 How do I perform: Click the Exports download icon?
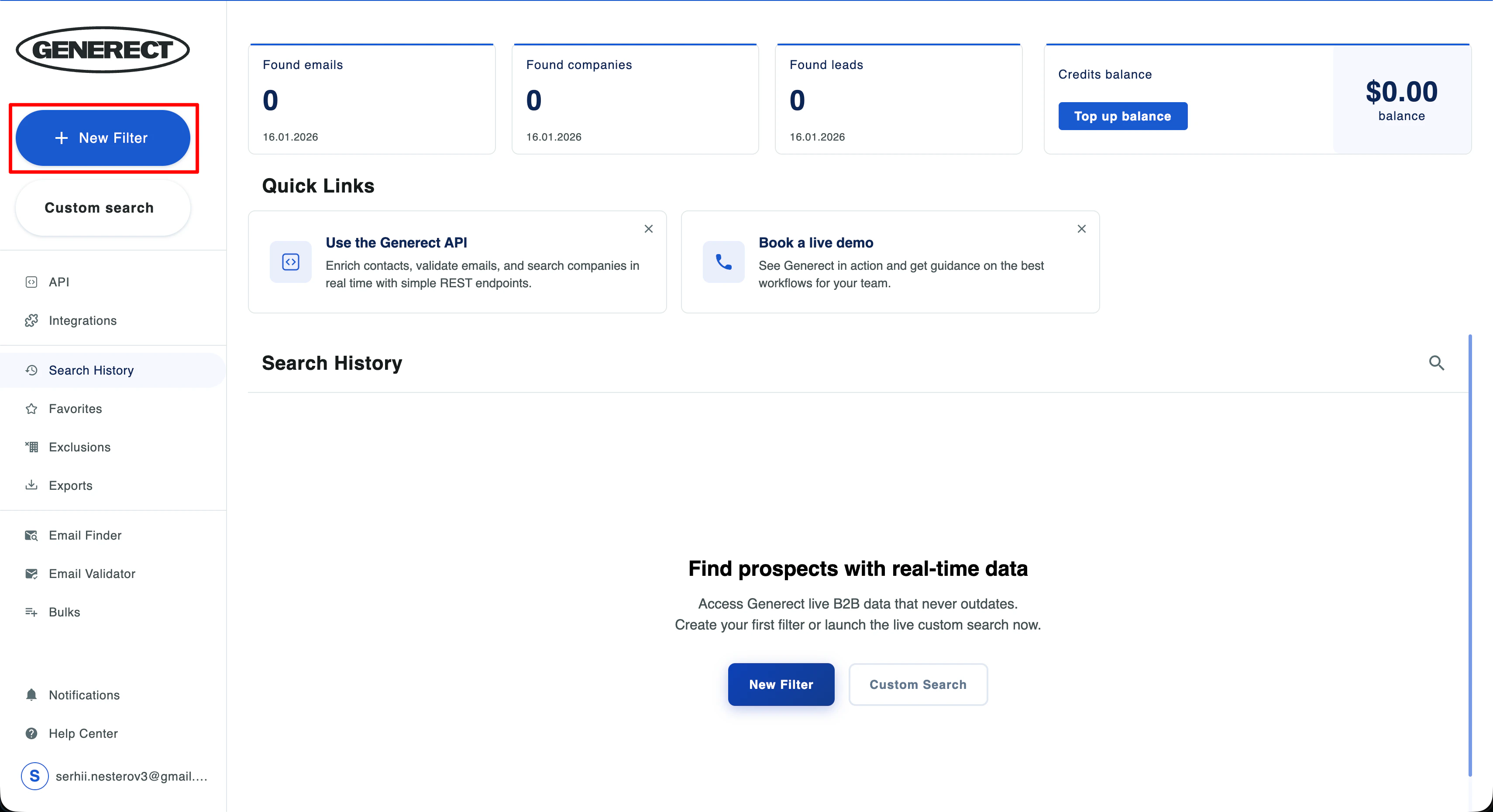31,485
